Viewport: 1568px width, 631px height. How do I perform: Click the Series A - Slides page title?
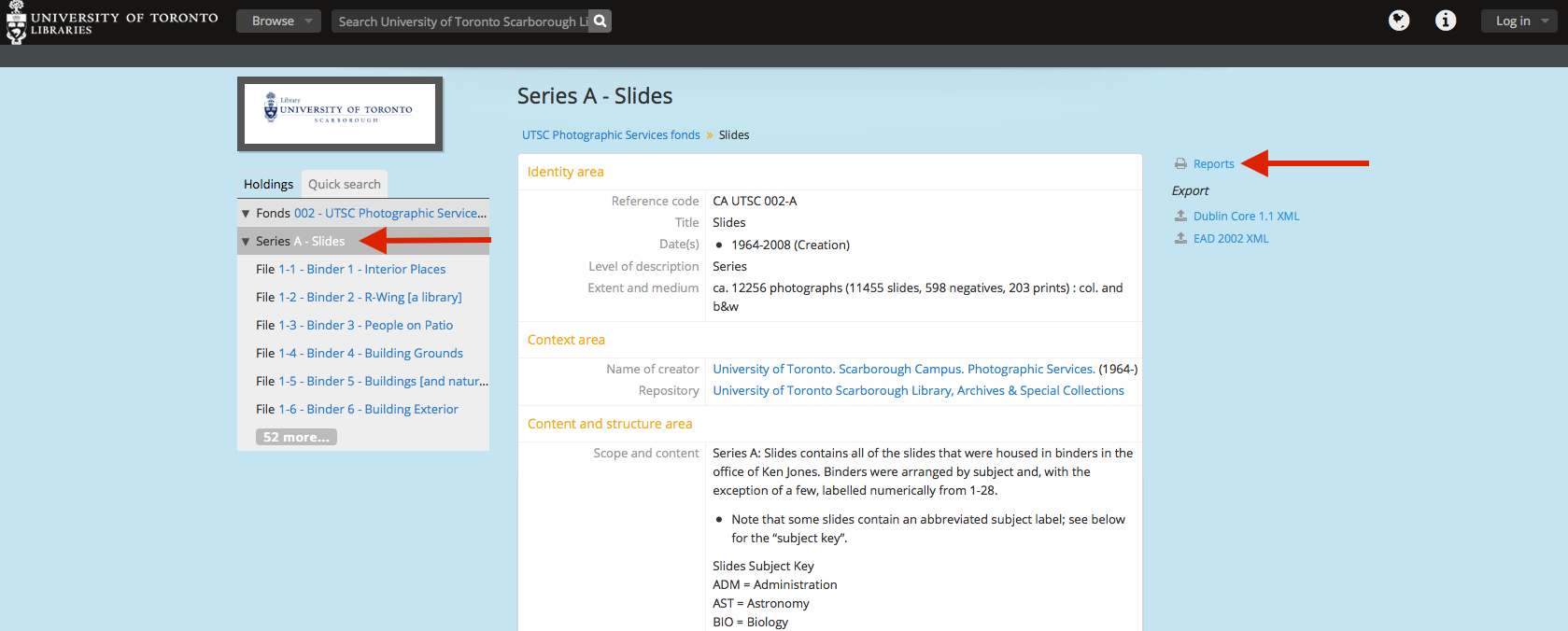595,96
